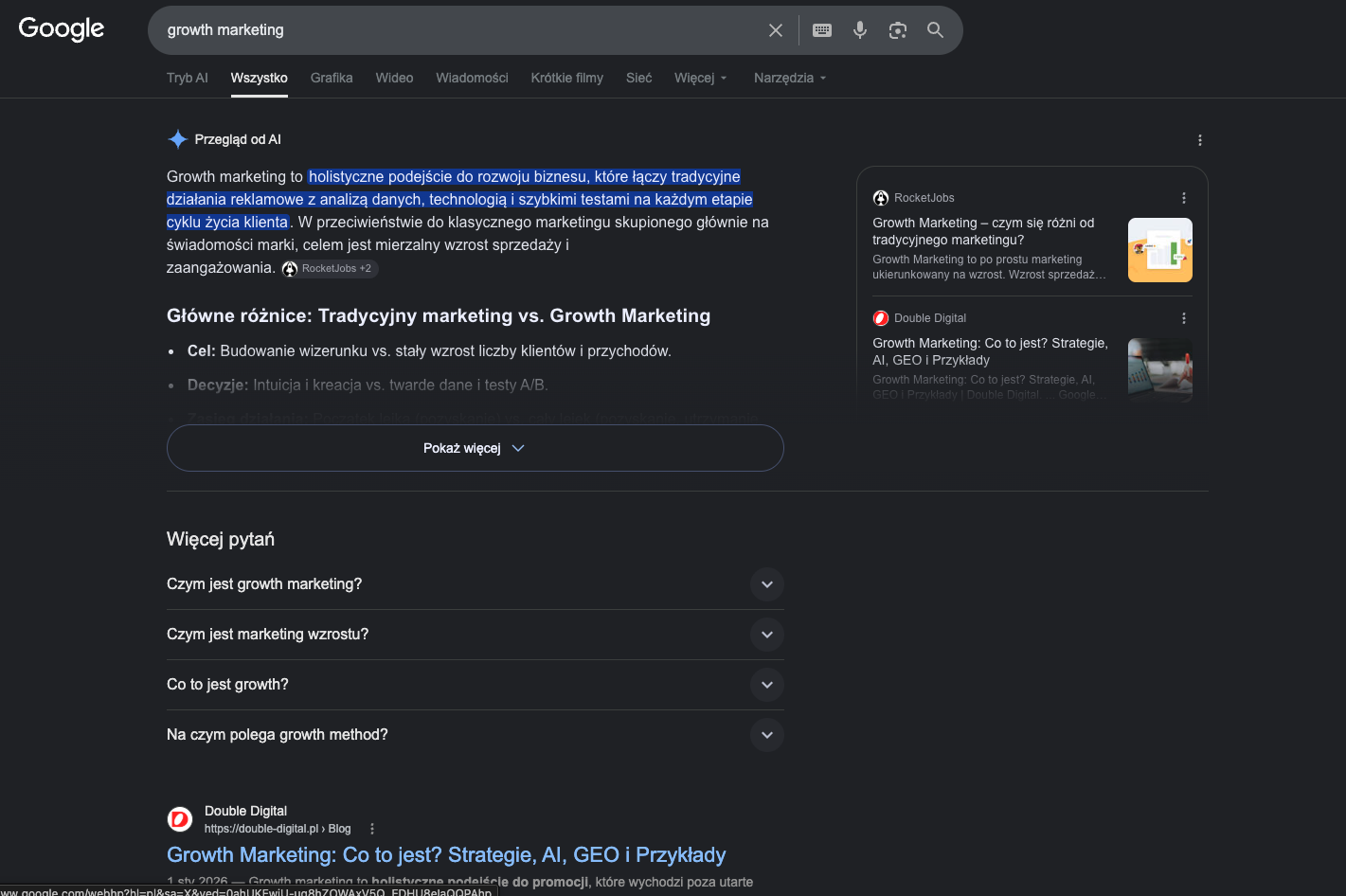This screenshot has height=896, width=1346.
Task: Open Double Digital source card title link
Action: (990, 351)
